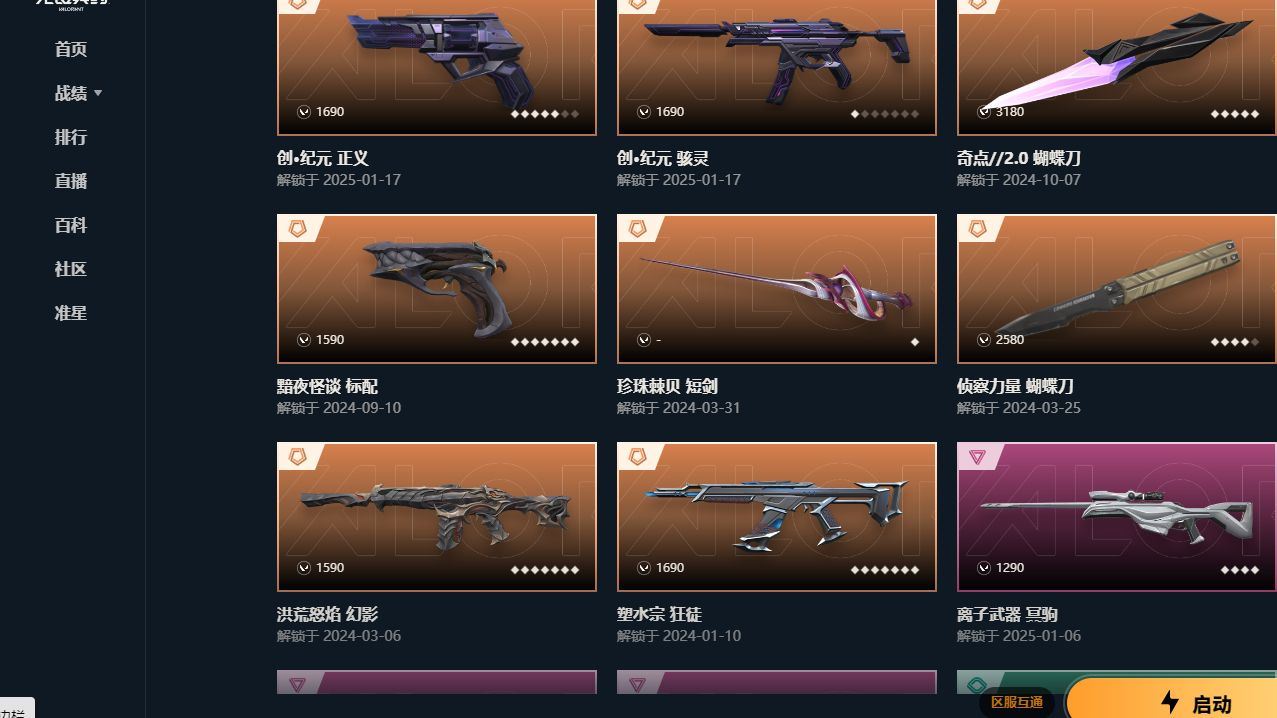Open 社区 from the sidebar
This screenshot has width=1277, height=718.
pyautogui.click(x=71, y=269)
